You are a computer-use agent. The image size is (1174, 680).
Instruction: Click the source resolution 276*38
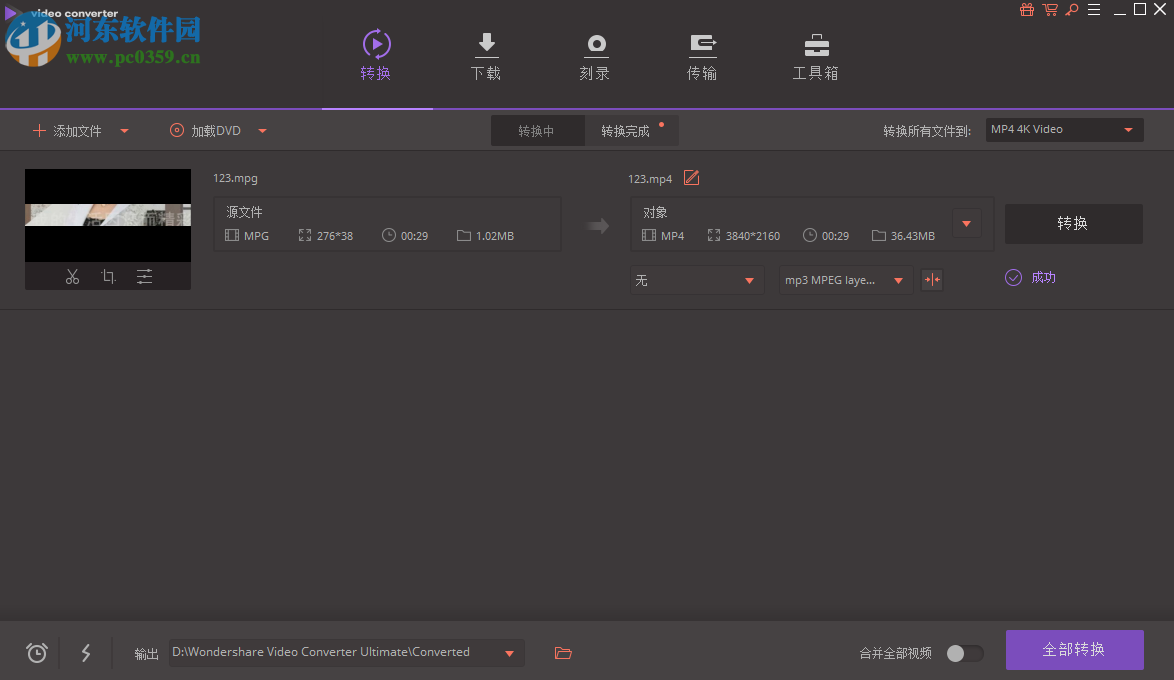pyautogui.click(x=335, y=236)
